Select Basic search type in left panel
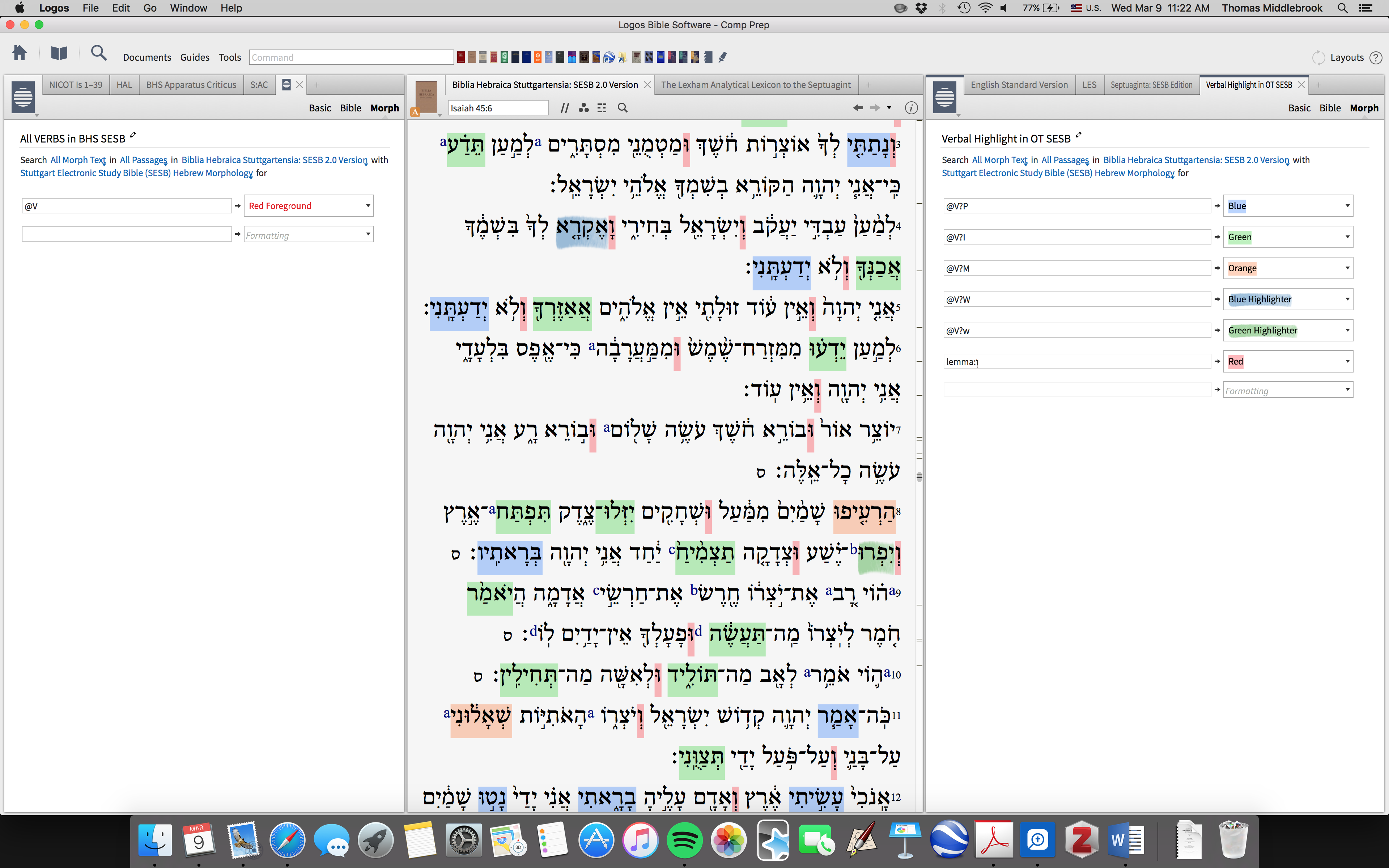 coord(320,108)
